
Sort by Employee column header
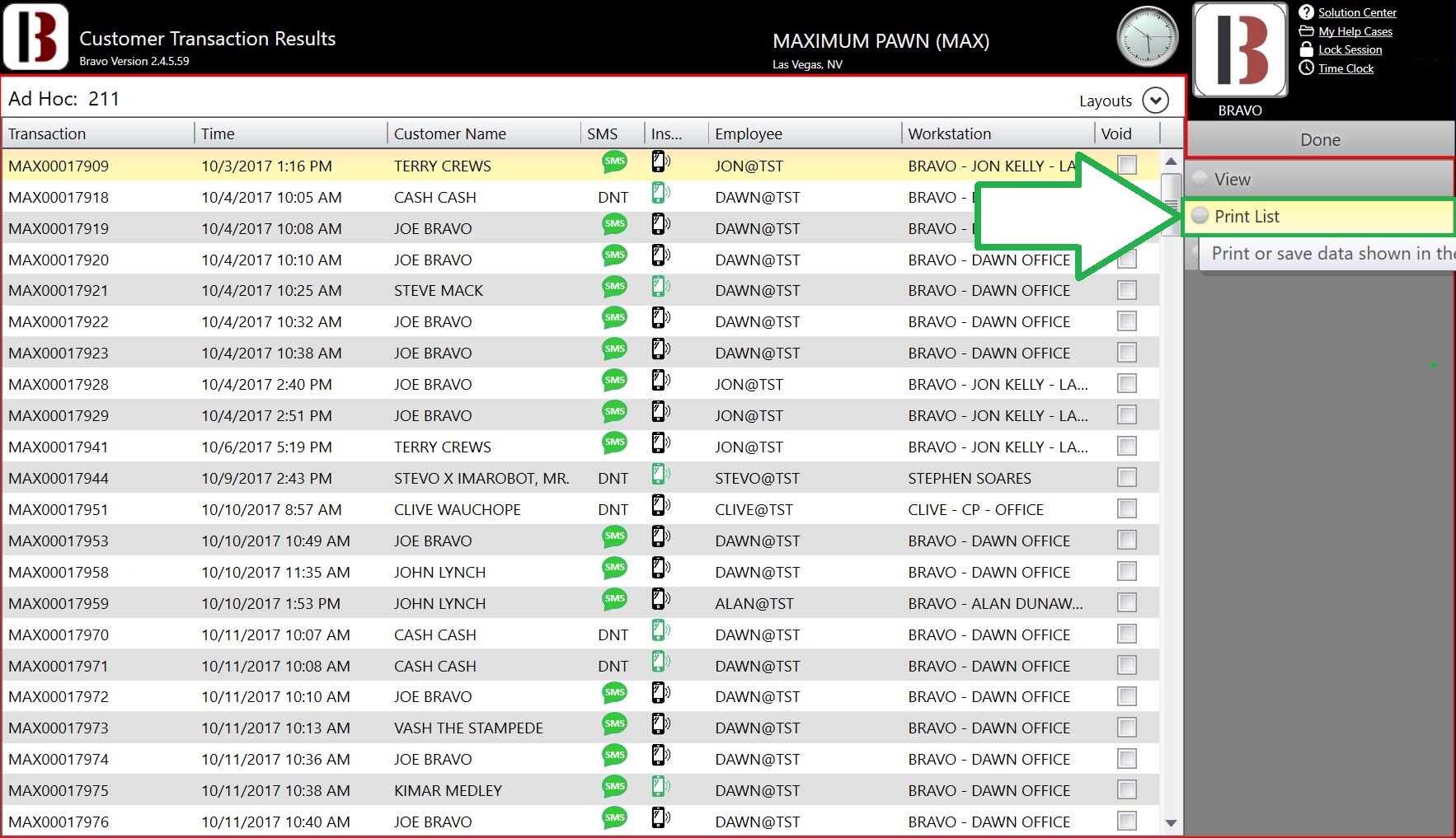coord(805,133)
